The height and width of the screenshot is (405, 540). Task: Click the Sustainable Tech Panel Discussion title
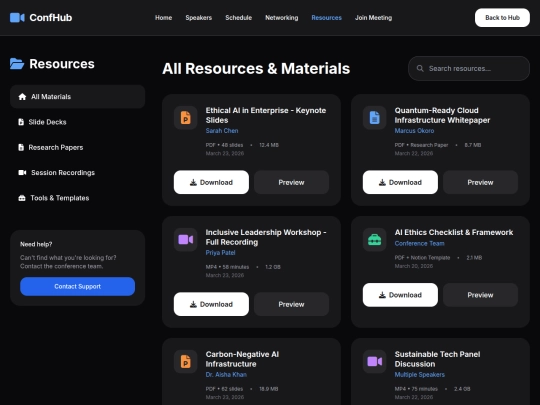(437, 359)
